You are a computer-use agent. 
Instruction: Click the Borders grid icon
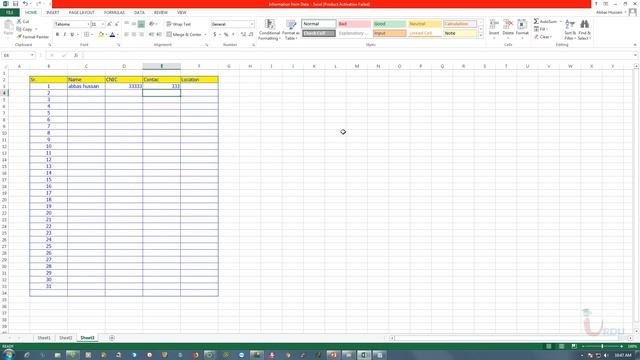[x=86, y=35]
